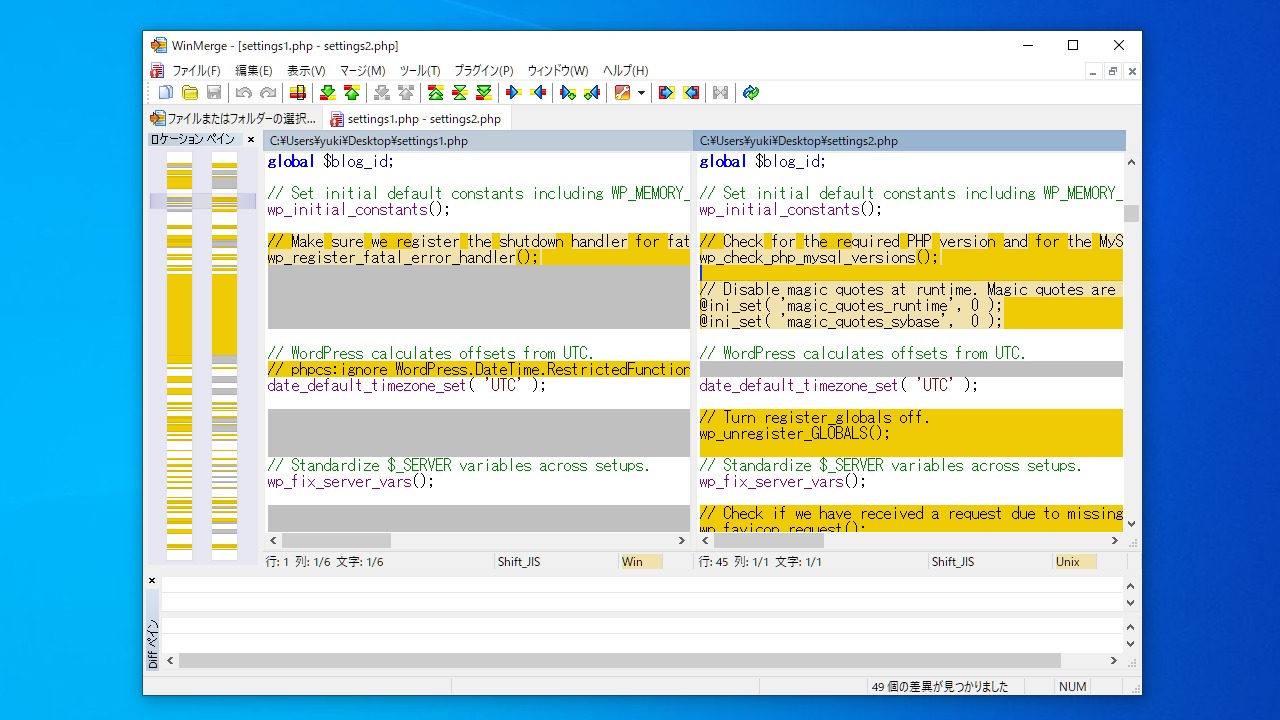Switch to ファイルまたはフォルダーの選択 tab
The width and height of the screenshot is (1280, 720).
point(234,118)
